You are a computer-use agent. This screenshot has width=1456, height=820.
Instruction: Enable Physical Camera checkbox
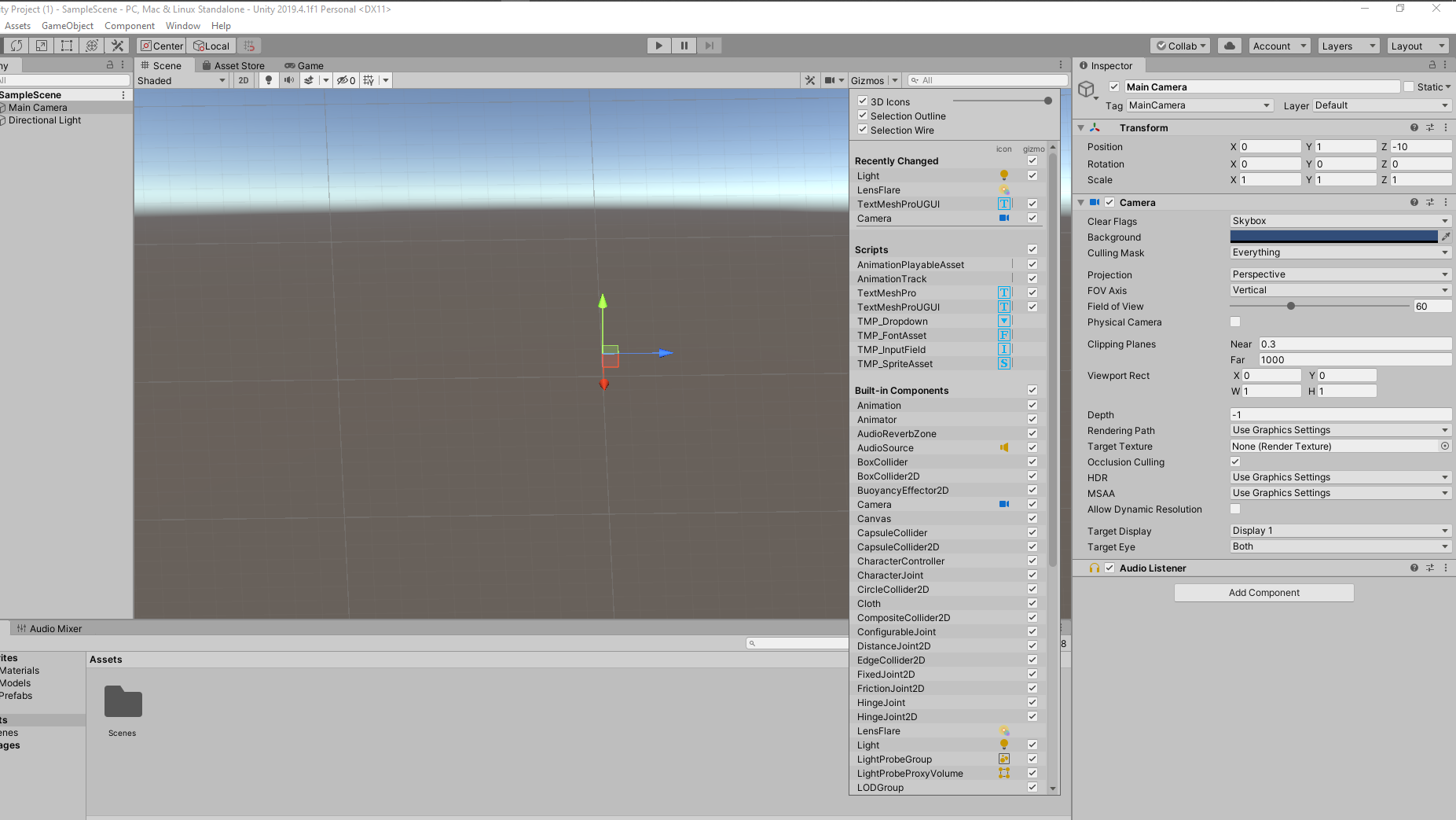point(1235,322)
